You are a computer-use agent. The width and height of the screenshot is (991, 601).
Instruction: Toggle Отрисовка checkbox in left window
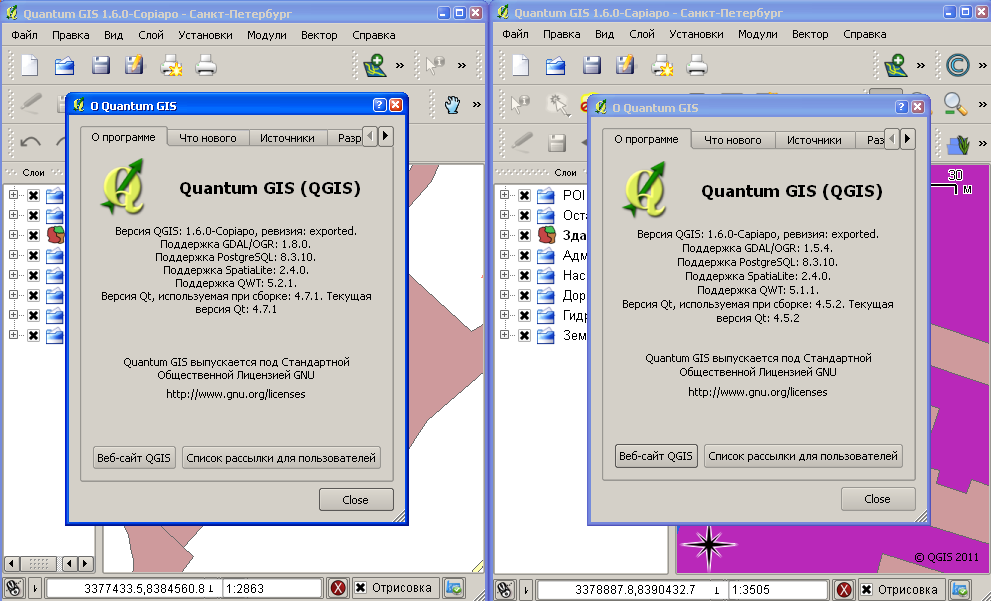(x=360, y=588)
